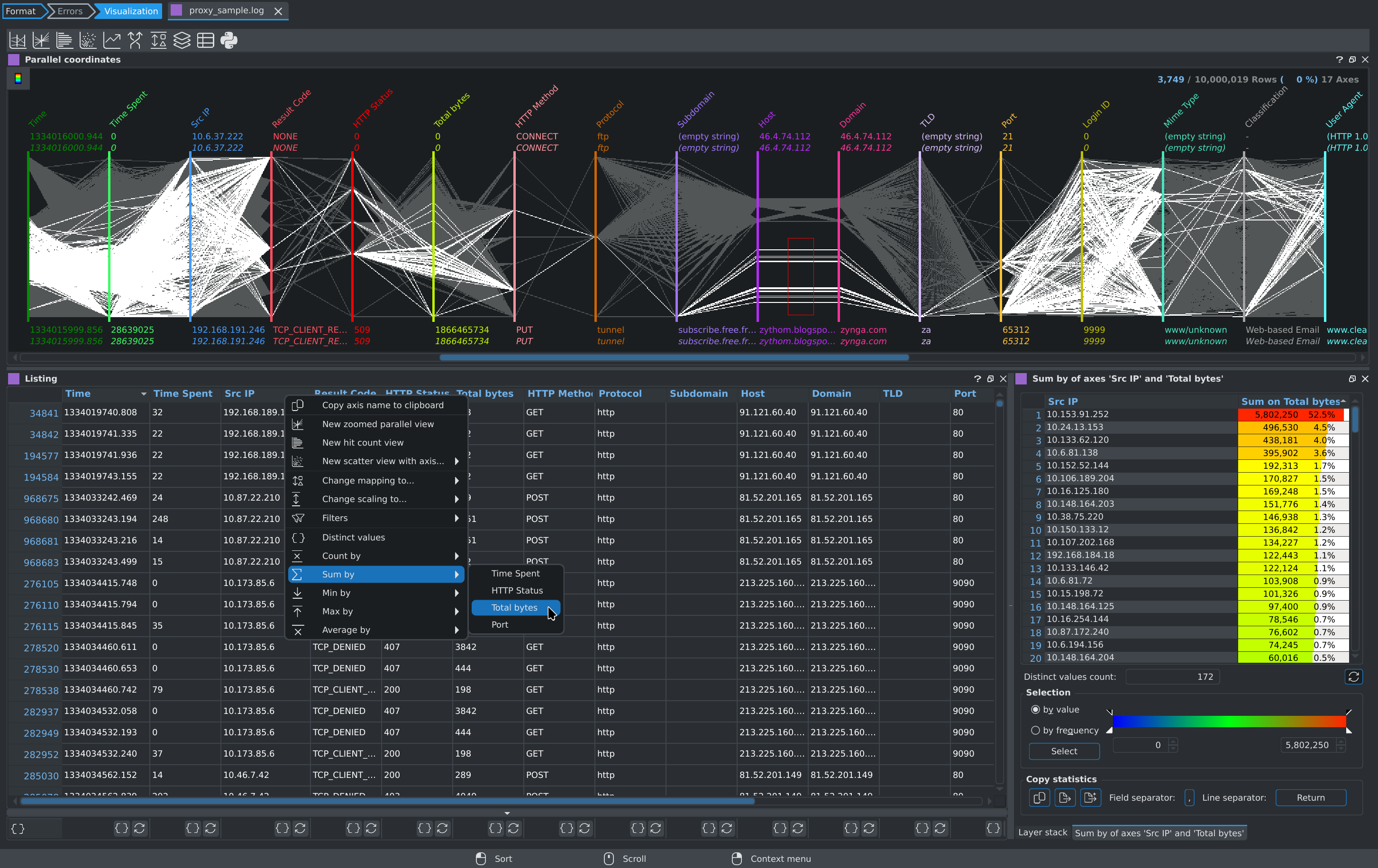
Task: Choose 'Distinct values' from the context menu
Action: tap(353, 537)
